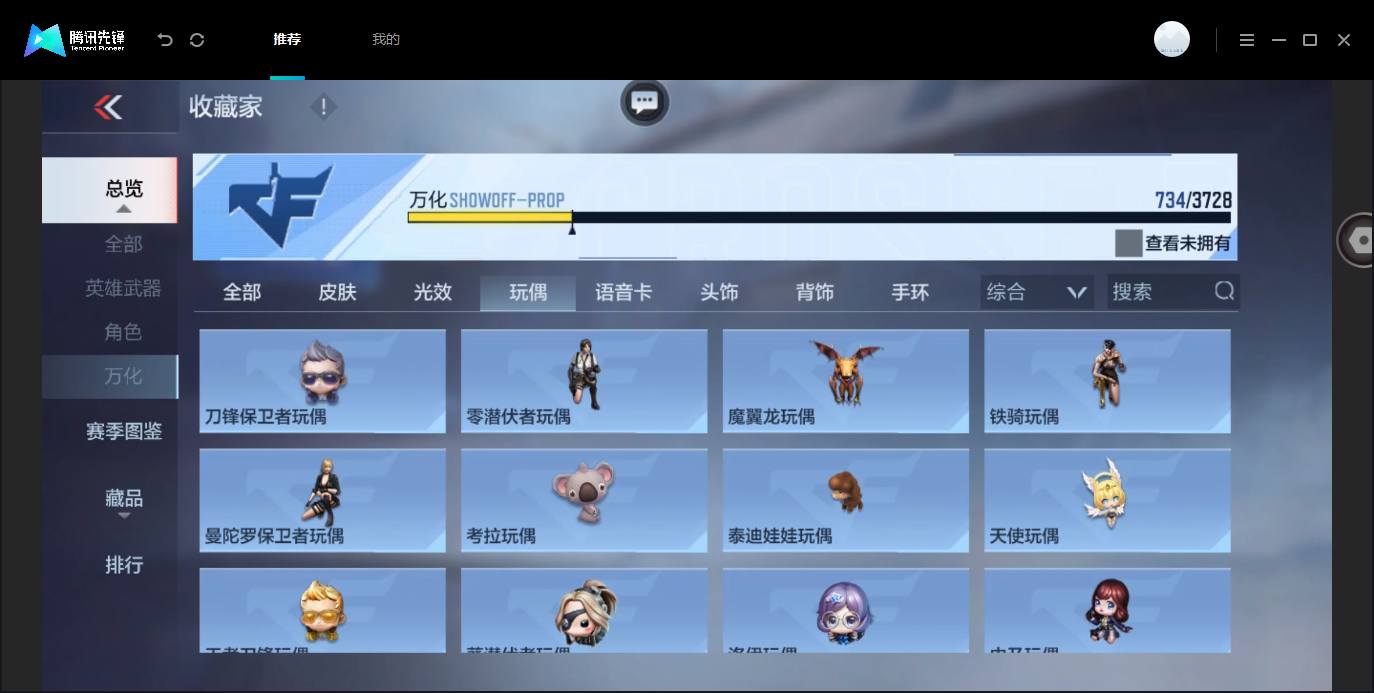The width and height of the screenshot is (1374, 693).
Task: Open 英雄武器 in the left sidebar
Action: [x=123, y=288]
